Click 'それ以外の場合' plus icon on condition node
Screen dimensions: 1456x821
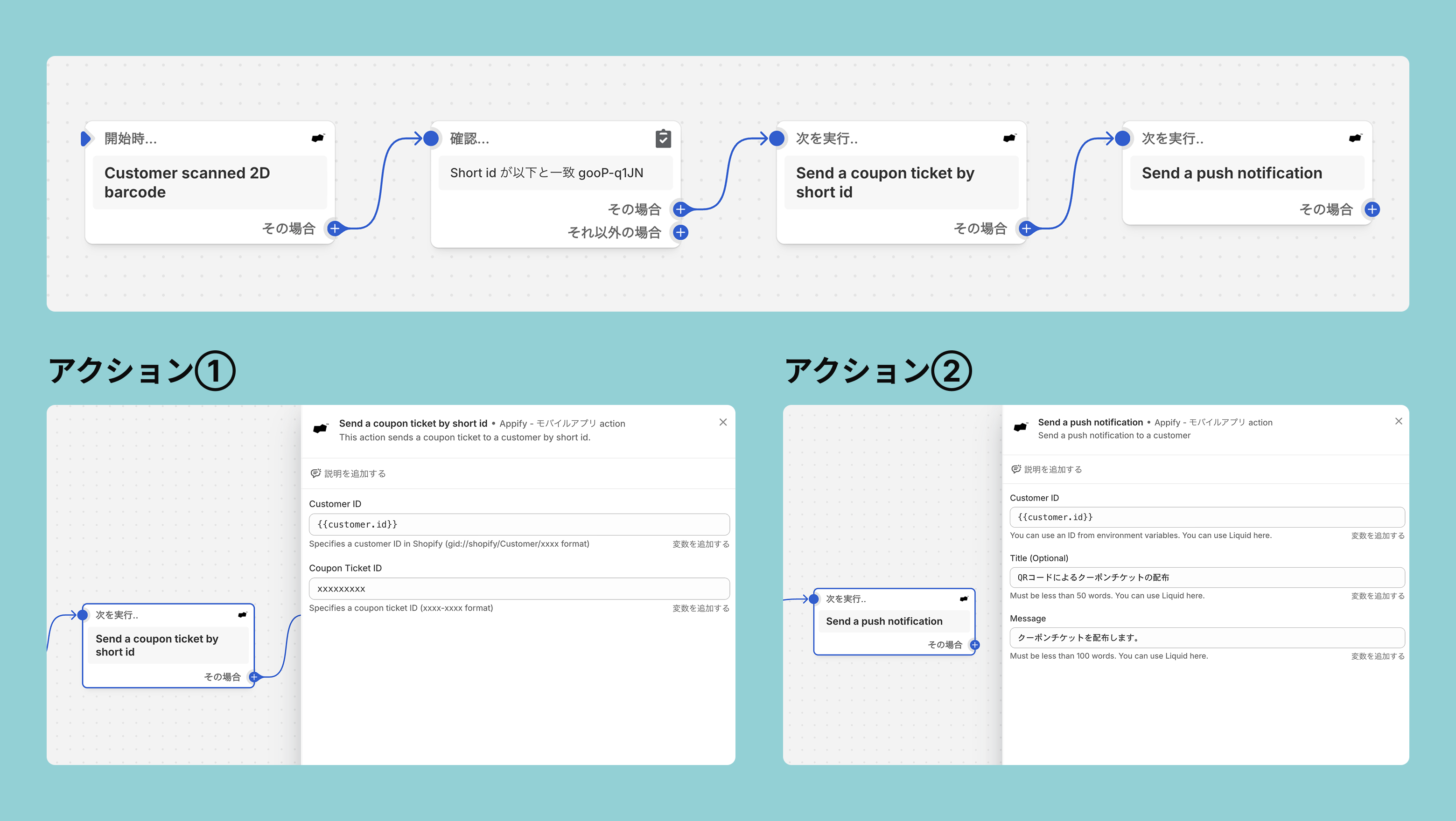coord(680,232)
